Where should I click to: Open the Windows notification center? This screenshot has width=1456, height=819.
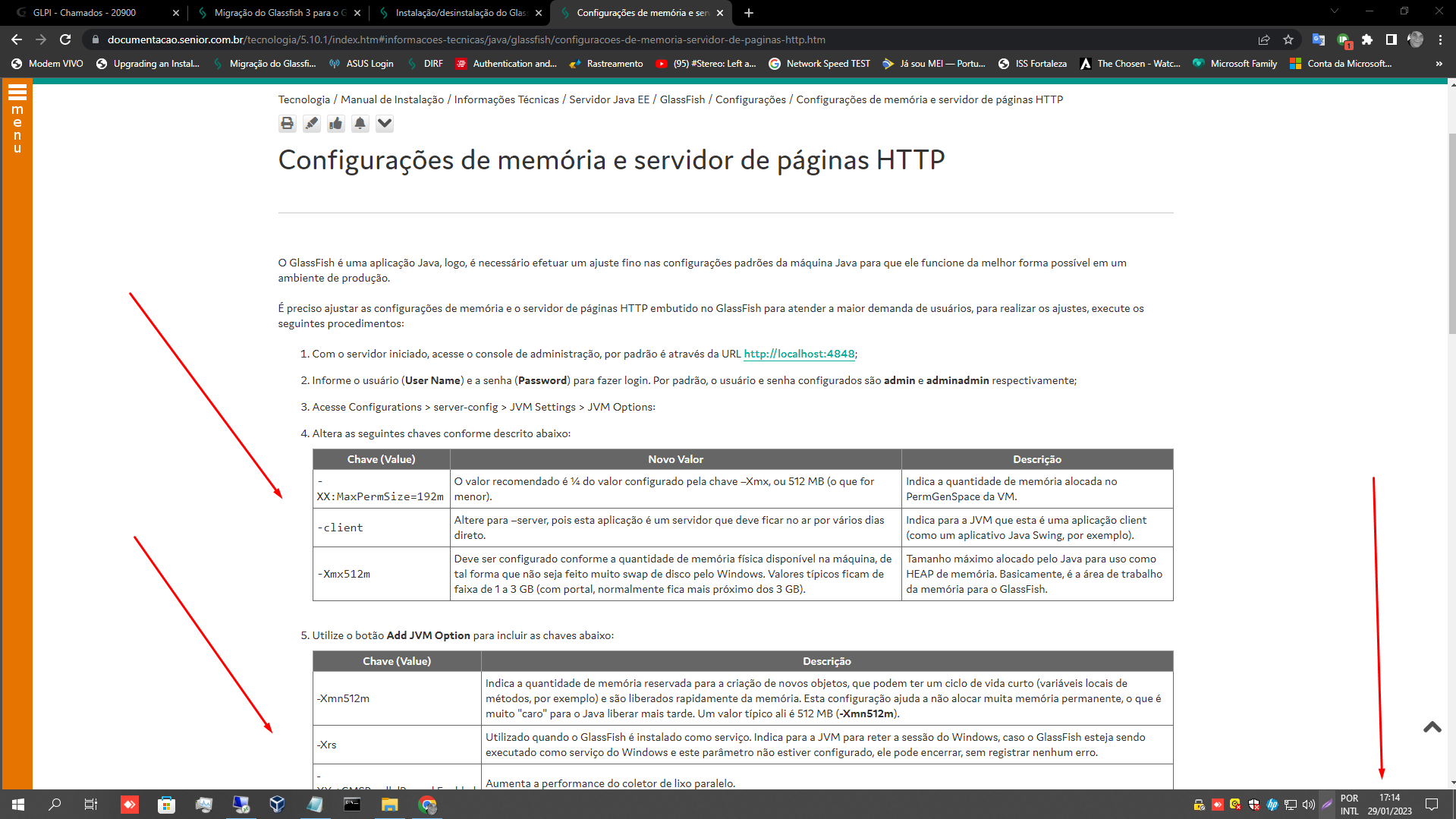tap(1432, 805)
